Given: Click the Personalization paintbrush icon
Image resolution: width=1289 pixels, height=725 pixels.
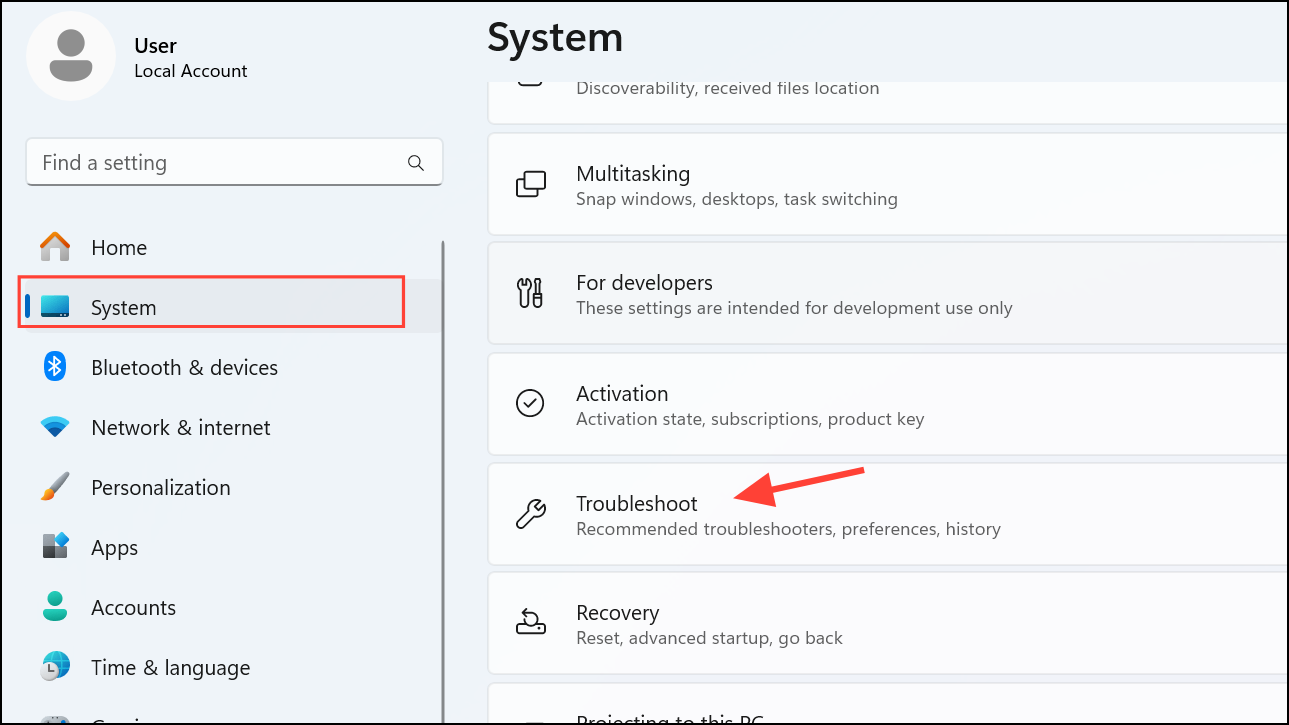Looking at the screenshot, I should (x=55, y=487).
